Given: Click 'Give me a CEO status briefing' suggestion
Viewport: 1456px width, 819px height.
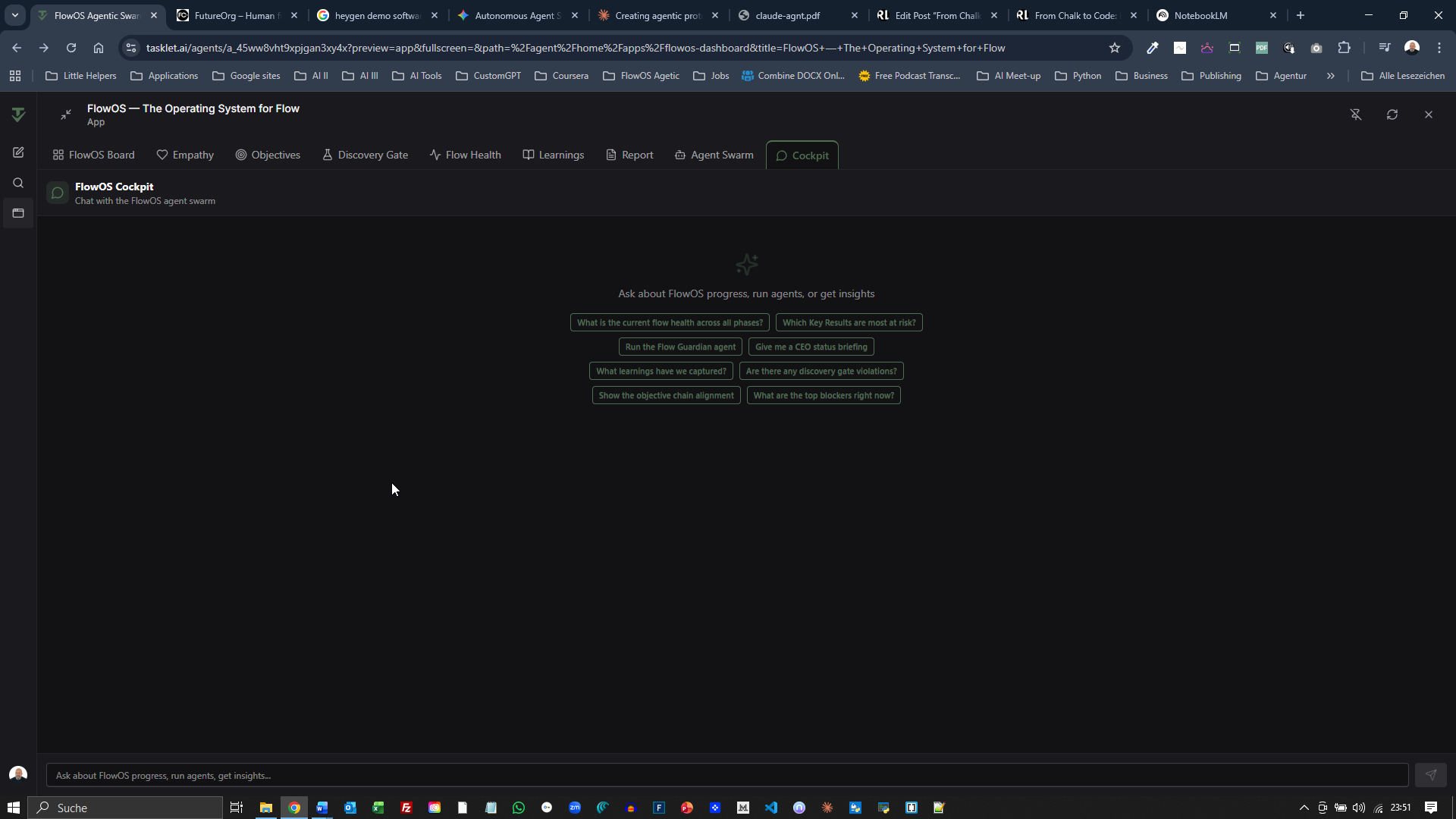Looking at the screenshot, I should coord(811,347).
